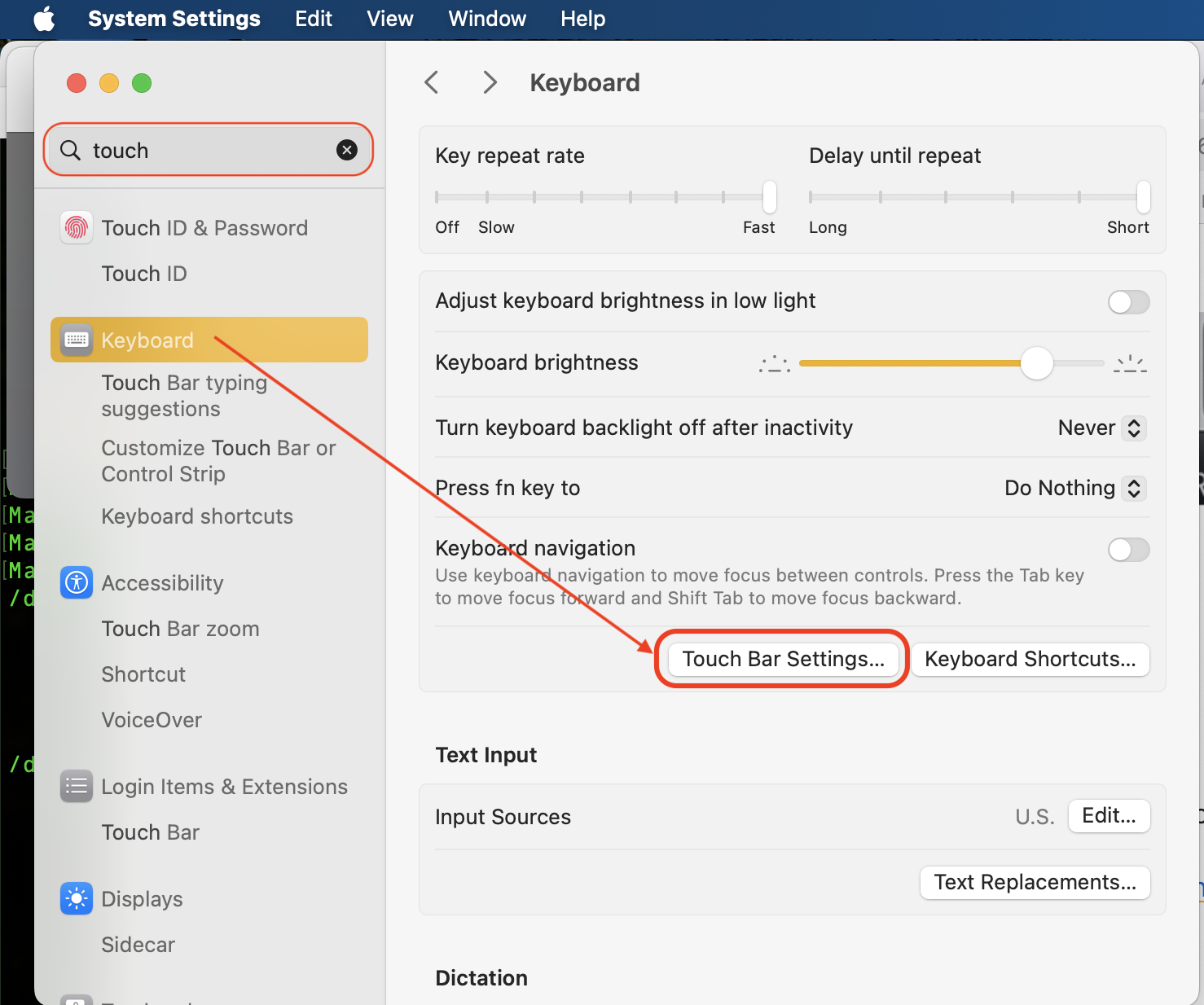The image size is (1204, 1005).
Task: Open the Sidecar search result
Action: pos(138,945)
